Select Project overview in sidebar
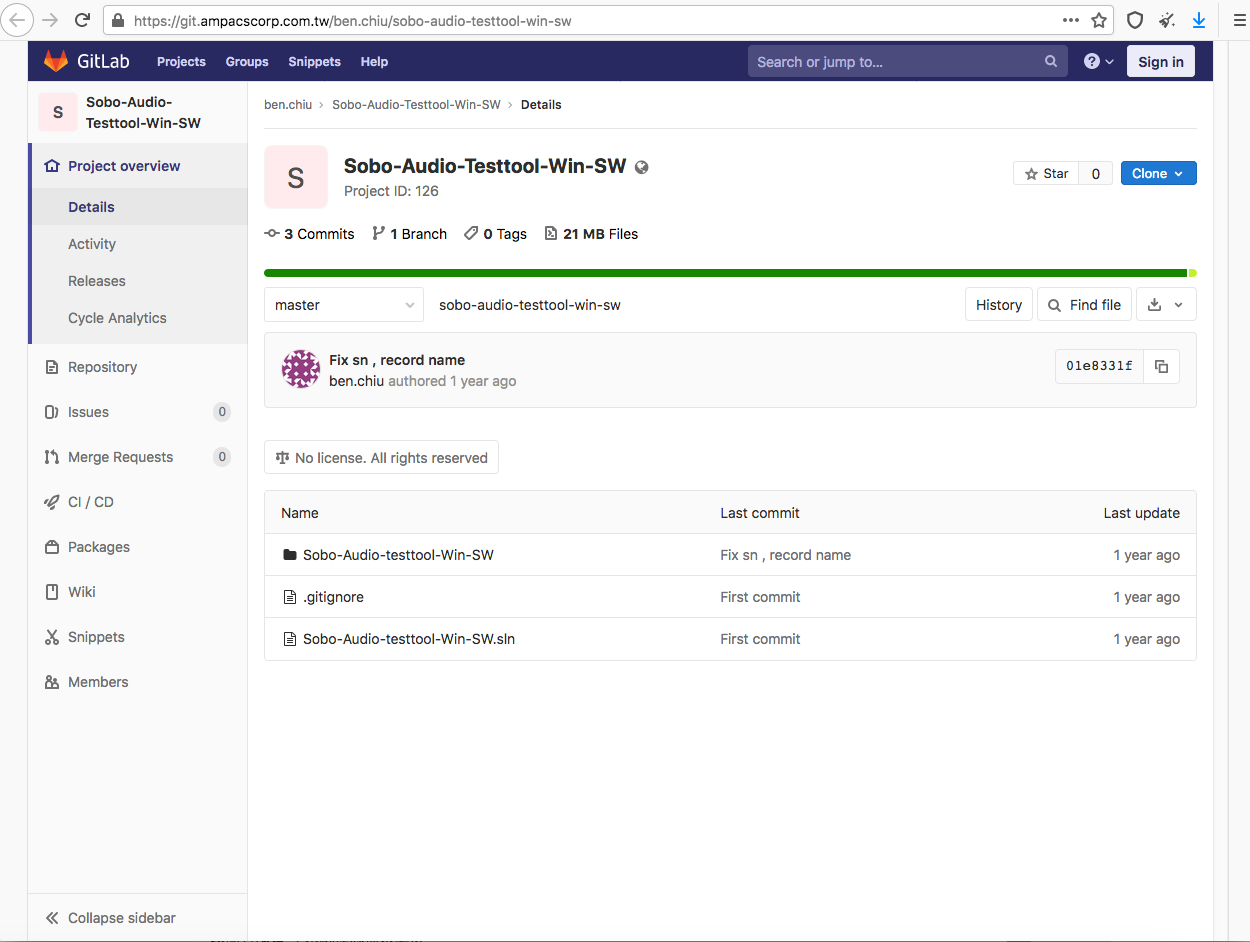Screen dimensions: 1250x942 (x=138, y=166)
